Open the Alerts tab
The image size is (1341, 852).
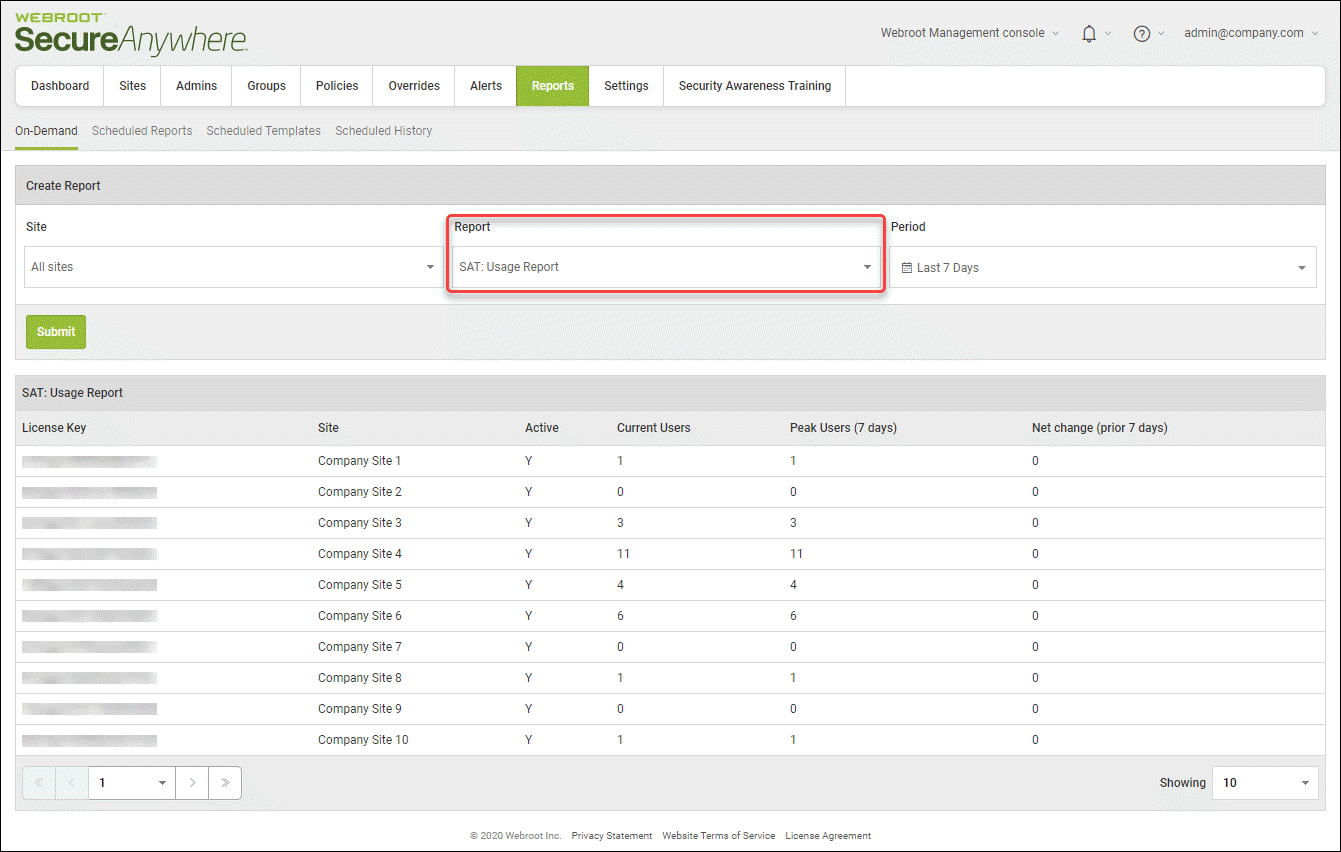click(486, 86)
